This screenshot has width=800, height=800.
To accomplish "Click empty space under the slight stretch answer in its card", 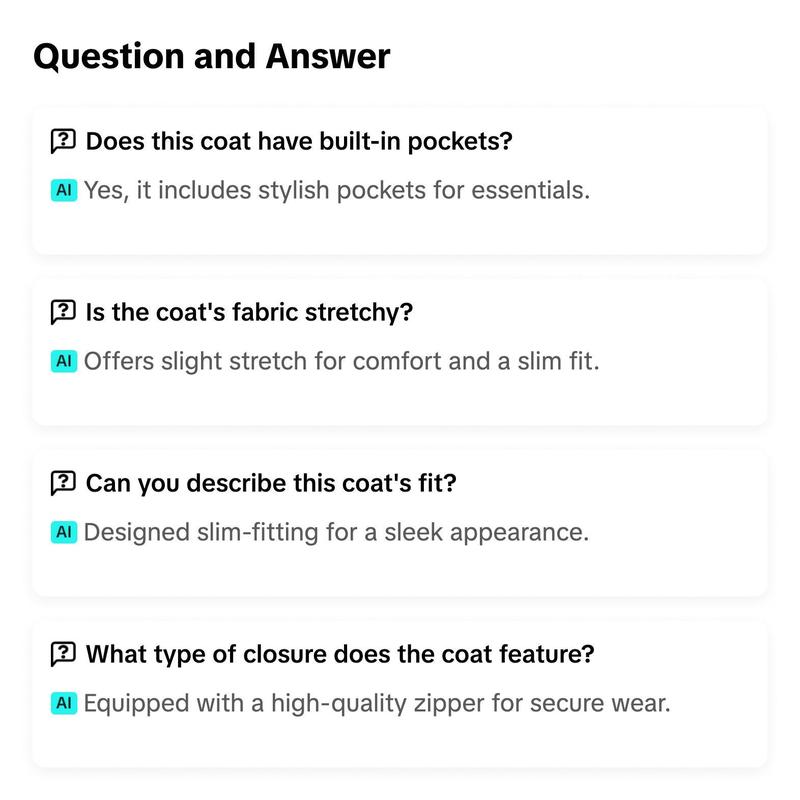I will coord(399,399).
